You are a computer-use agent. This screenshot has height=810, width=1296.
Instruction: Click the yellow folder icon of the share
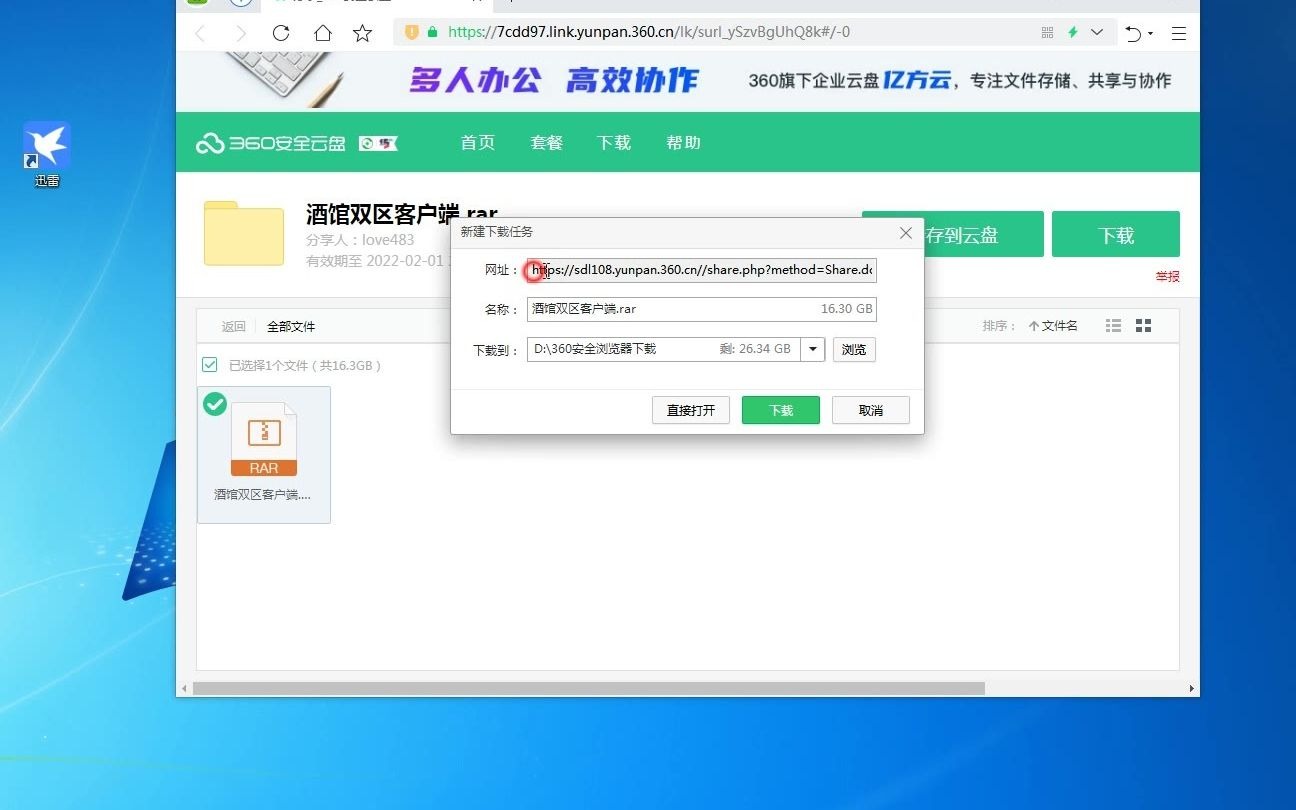coord(244,233)
